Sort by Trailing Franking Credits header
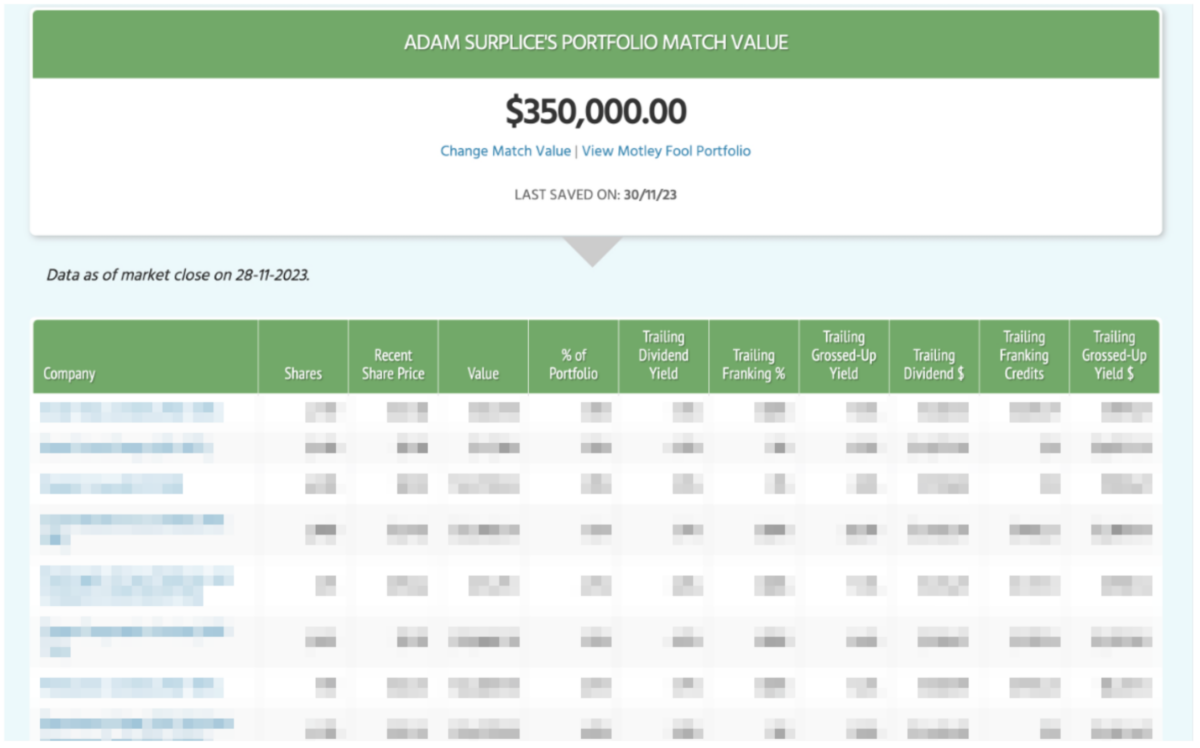 (1023, 355)
